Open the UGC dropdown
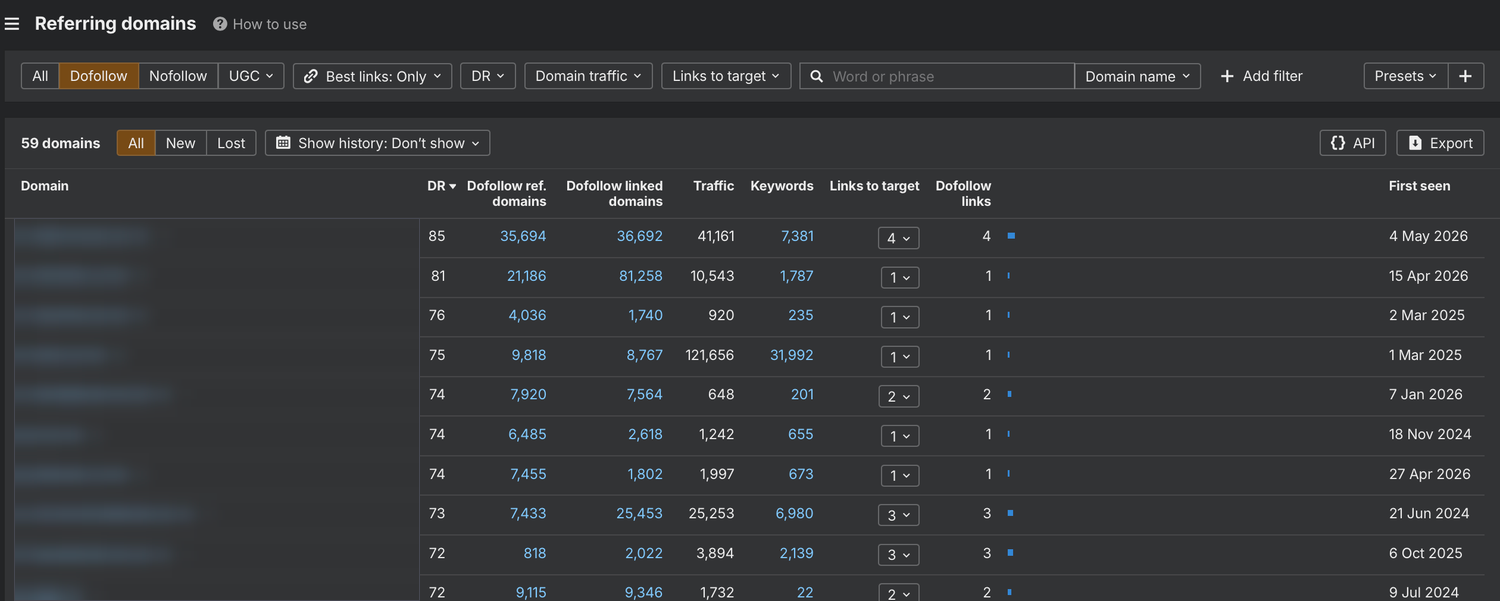This screenshot has height=601, width=1500. click(251, 76)
